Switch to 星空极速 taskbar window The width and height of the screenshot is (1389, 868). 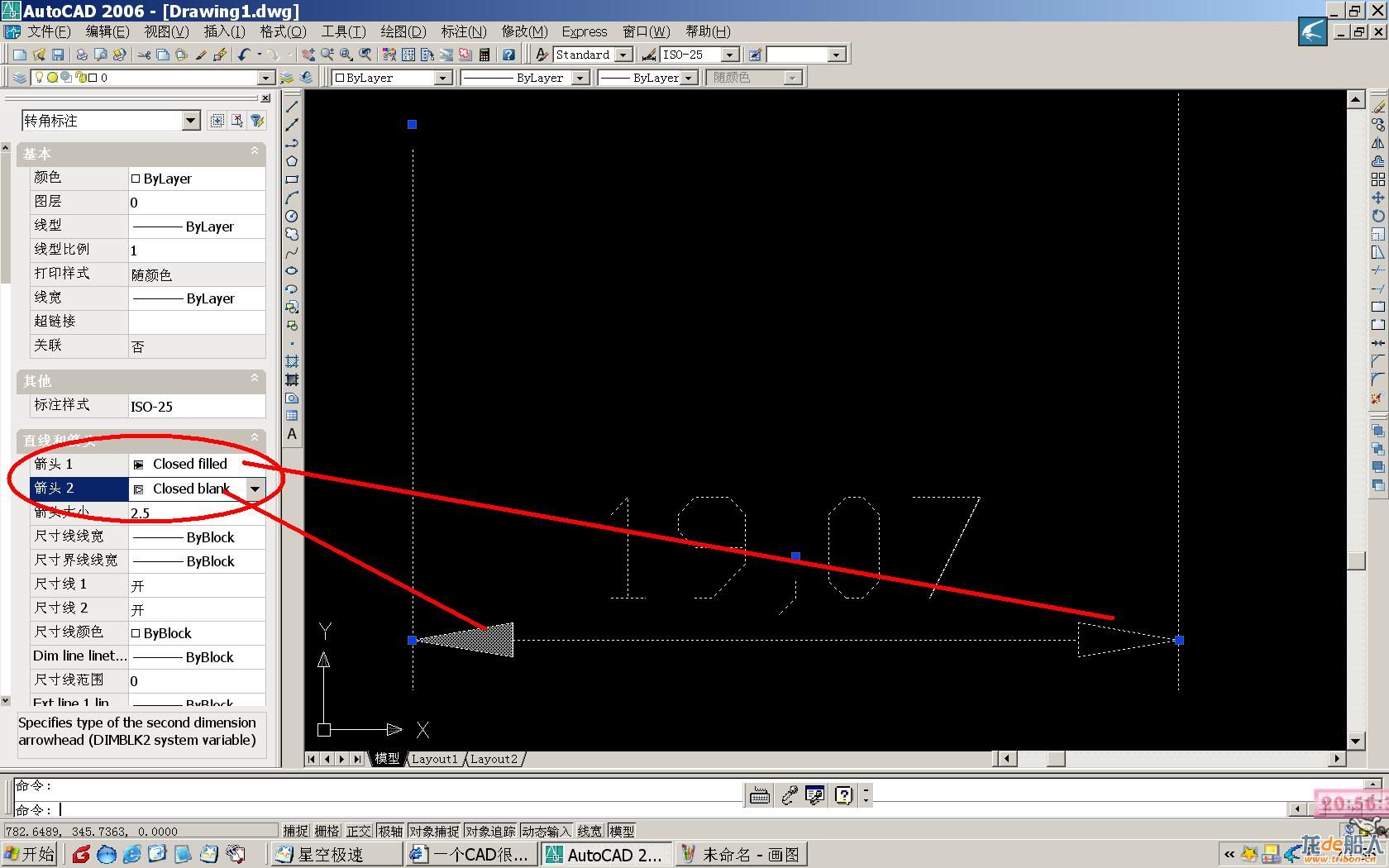pos(336,854)
